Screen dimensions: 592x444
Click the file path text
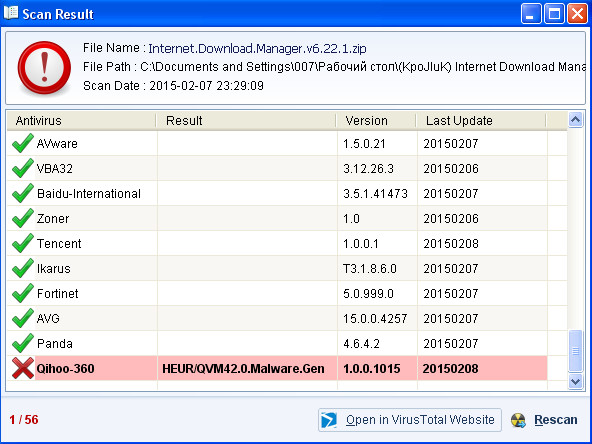362,67
